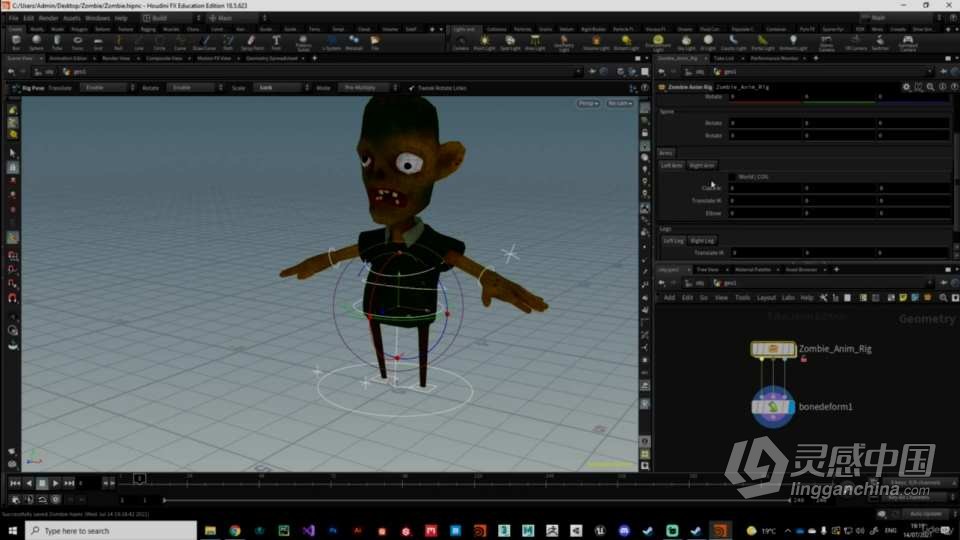Viewport: 960px width, 540px height.
Task: Select the File shelf tool
Action: pyautogui.click(x=375, y=42)
